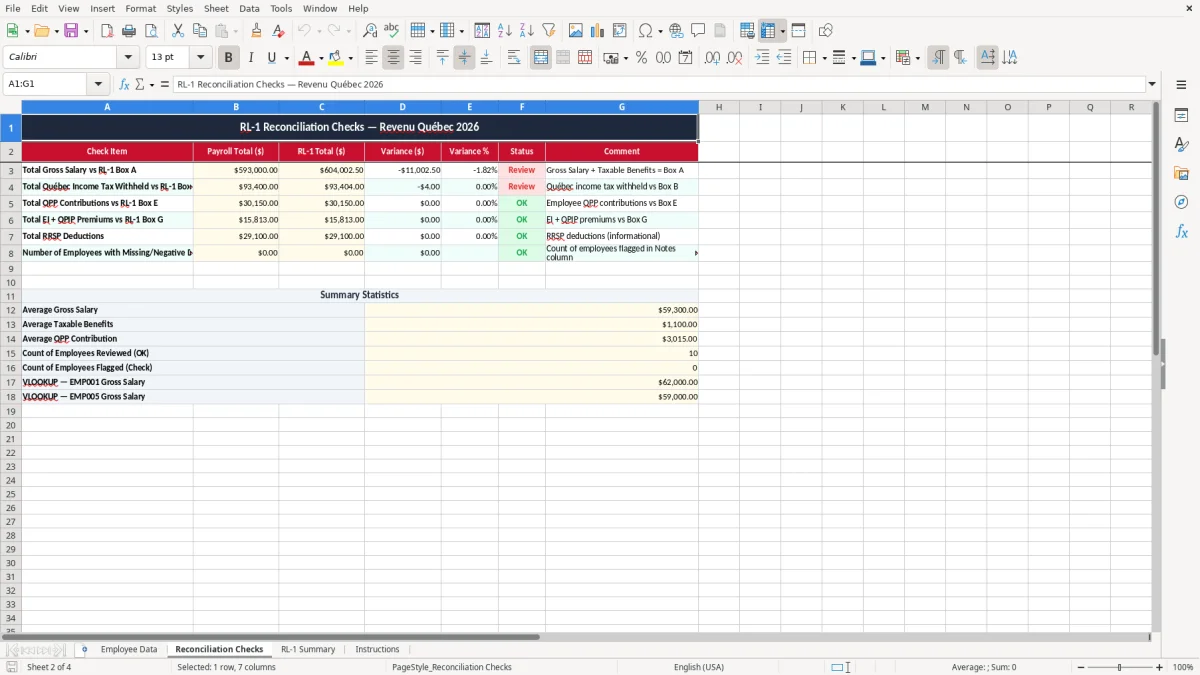Open Function Wizard fx icon
This screenshot has height=675, width=1200.
coord(125,84)
